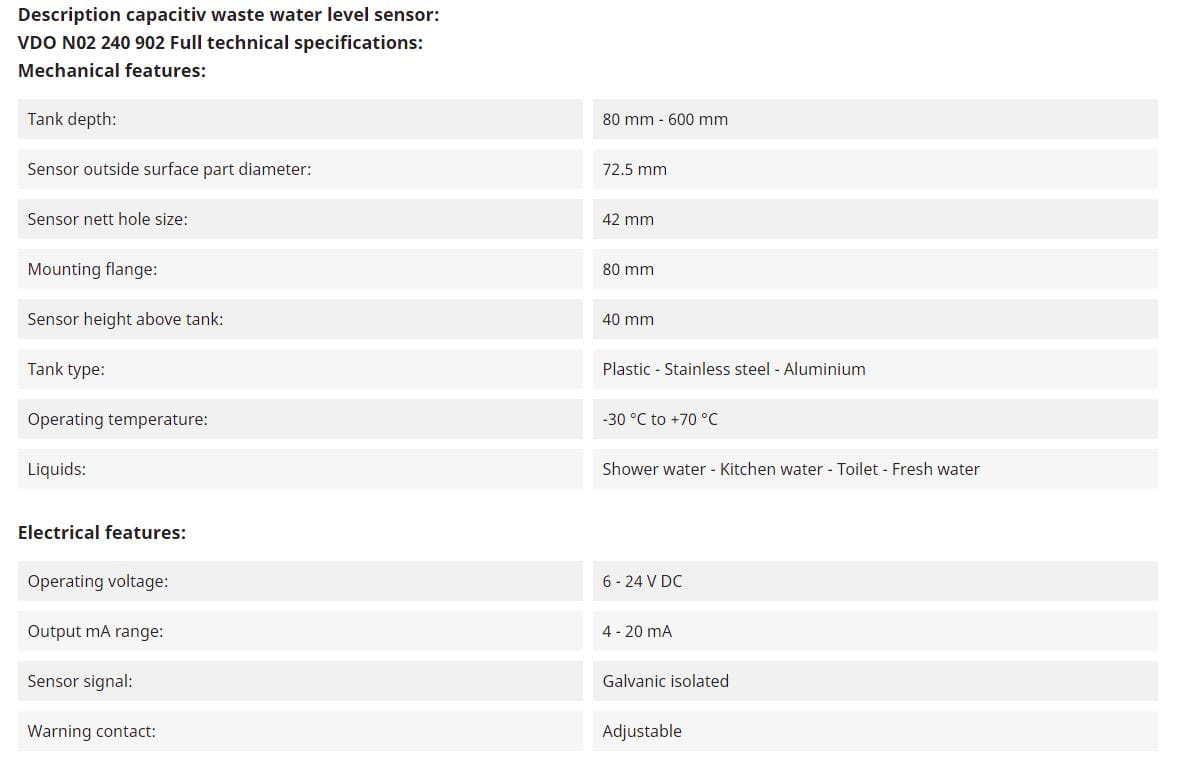Click the 'Operating temperature:' label

pos(117,419)
